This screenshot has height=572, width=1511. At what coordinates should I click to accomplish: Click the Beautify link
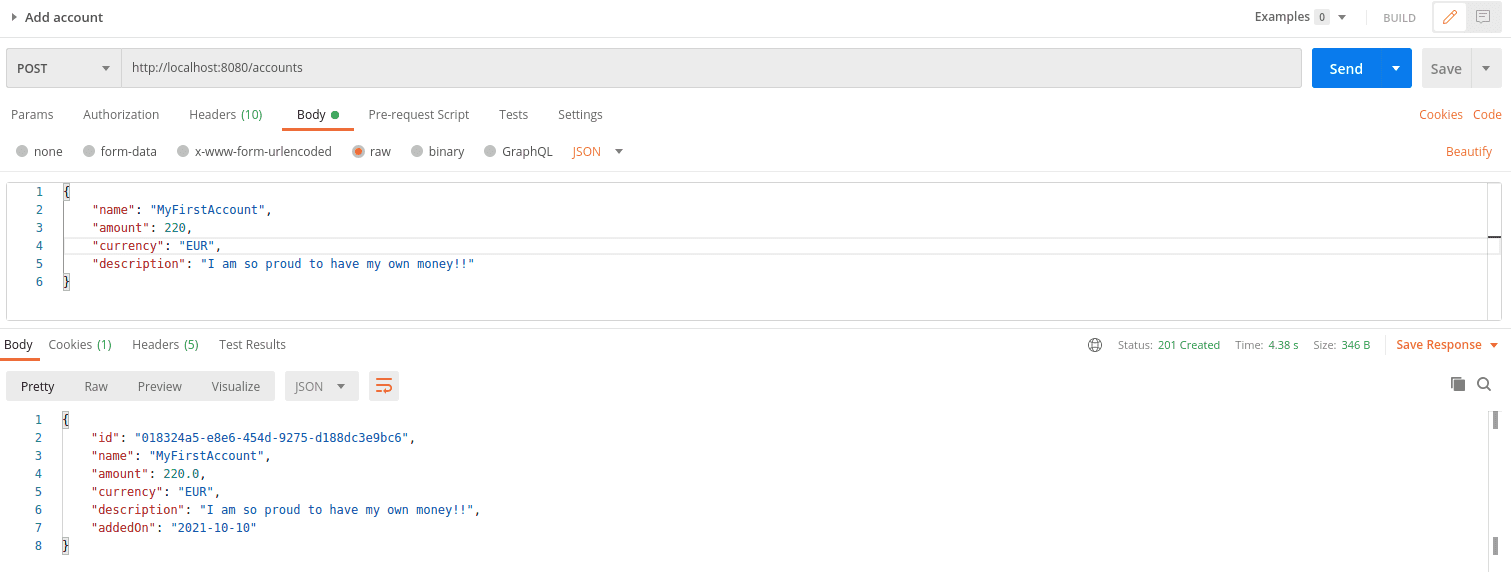pos(1468,152)
